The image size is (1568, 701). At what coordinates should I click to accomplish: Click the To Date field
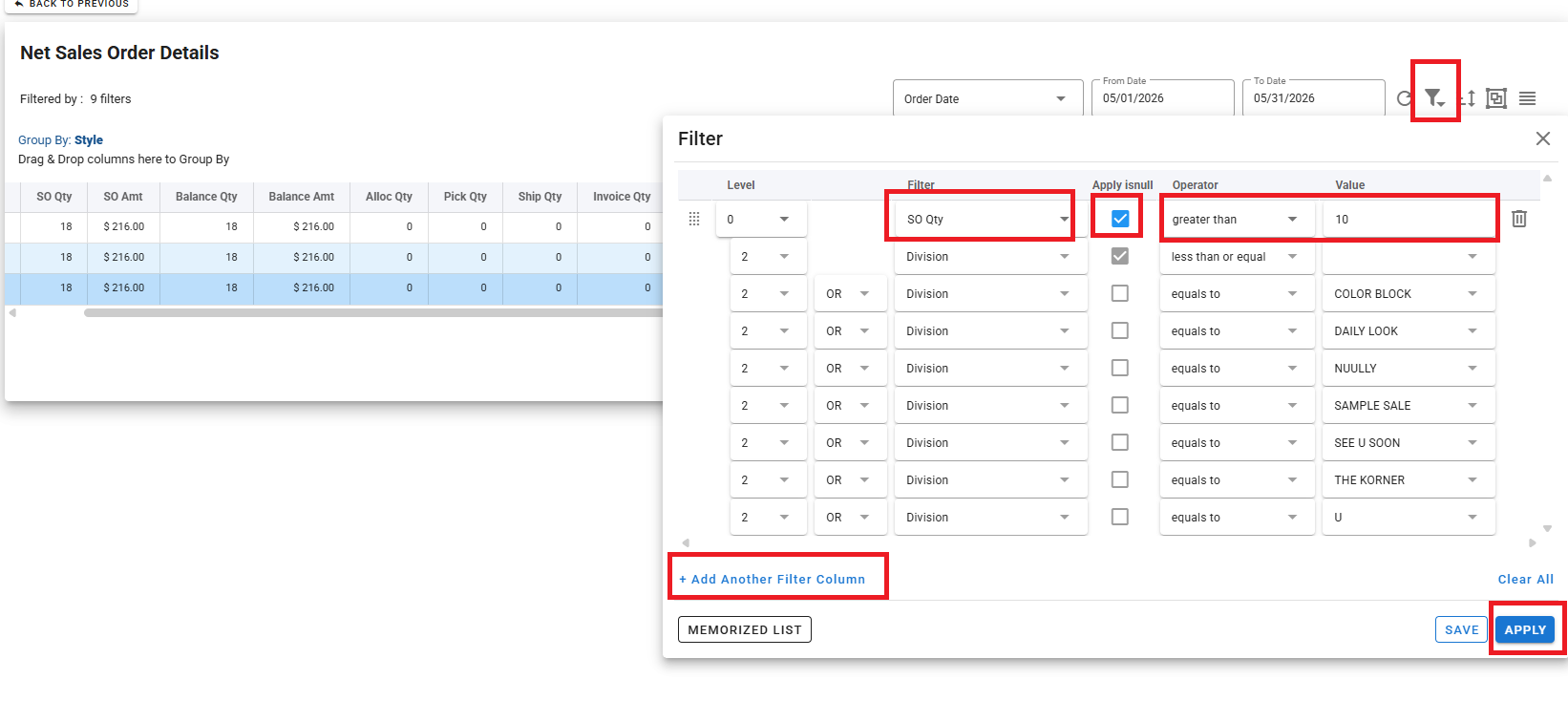1313,97
